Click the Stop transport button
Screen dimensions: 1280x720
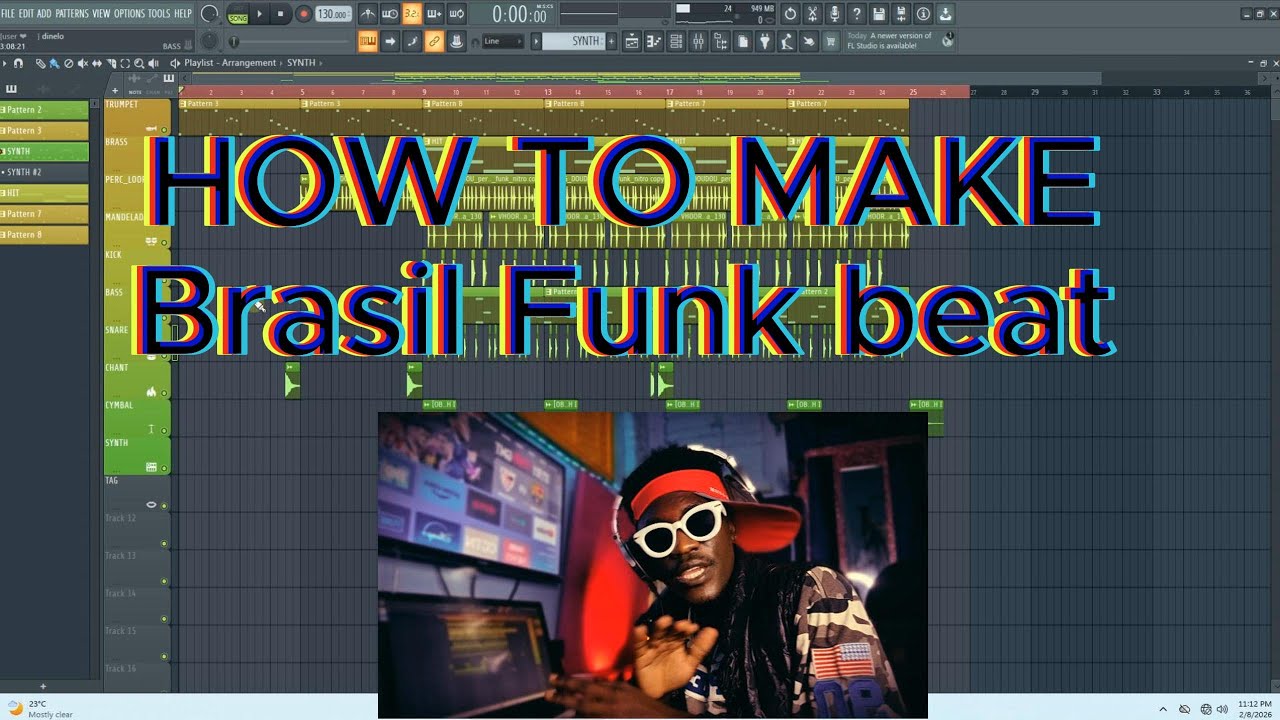click(x=281, y=14)
